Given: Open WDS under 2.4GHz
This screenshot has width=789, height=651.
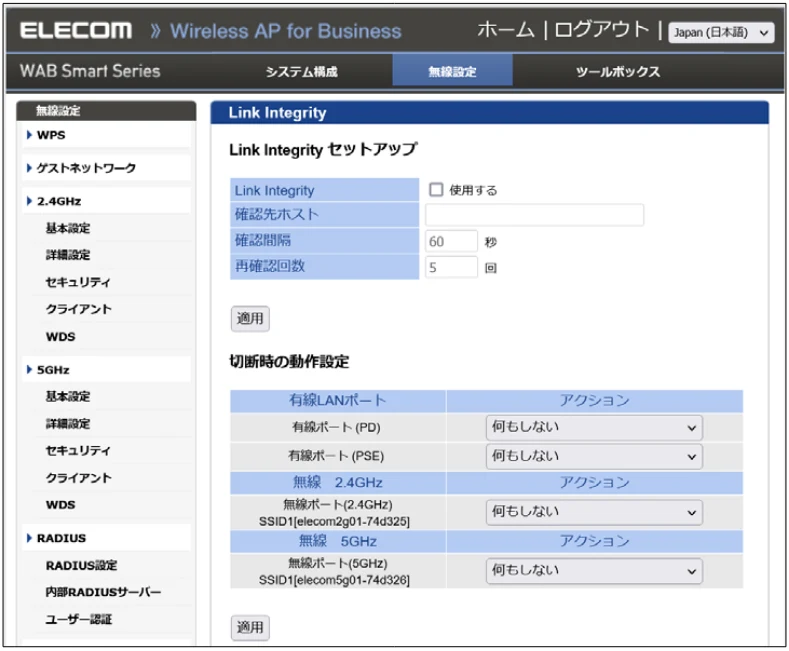Looking at the screenshot, I should pos(60,337).
